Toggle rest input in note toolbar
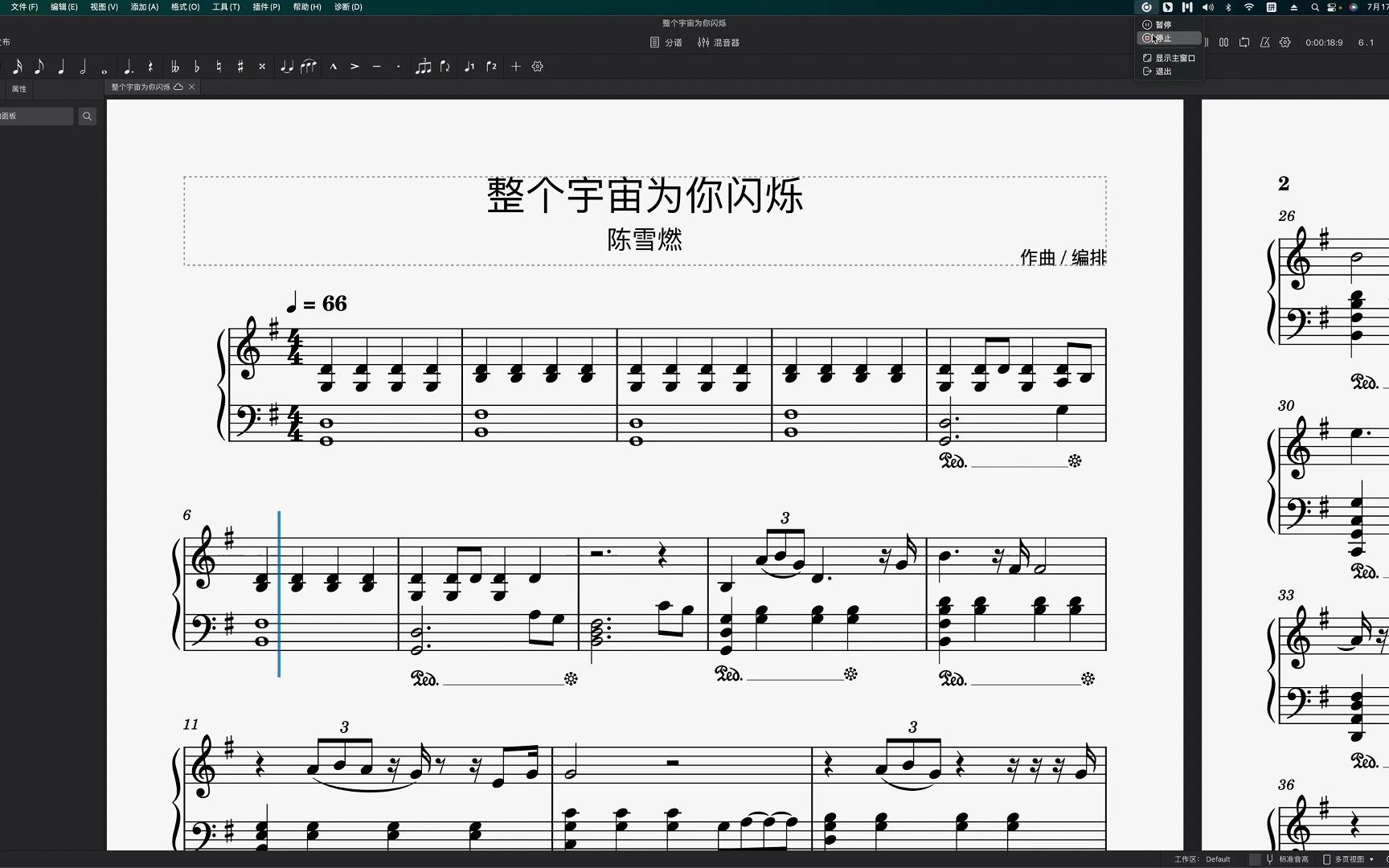The image size is (1389, 868). (x=150, y=67)
